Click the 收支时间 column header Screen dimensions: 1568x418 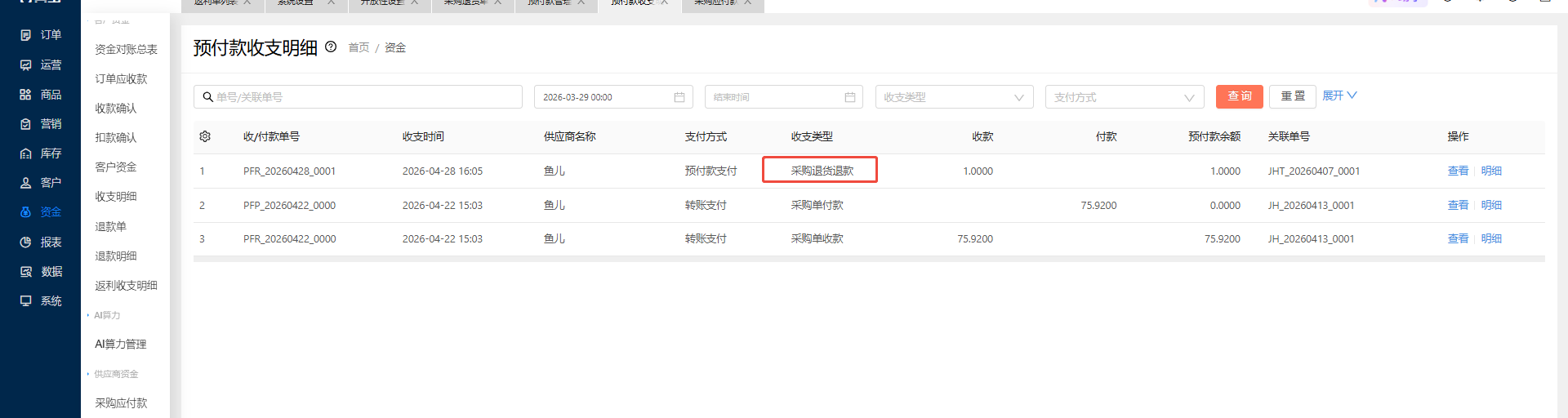(423, 136)
